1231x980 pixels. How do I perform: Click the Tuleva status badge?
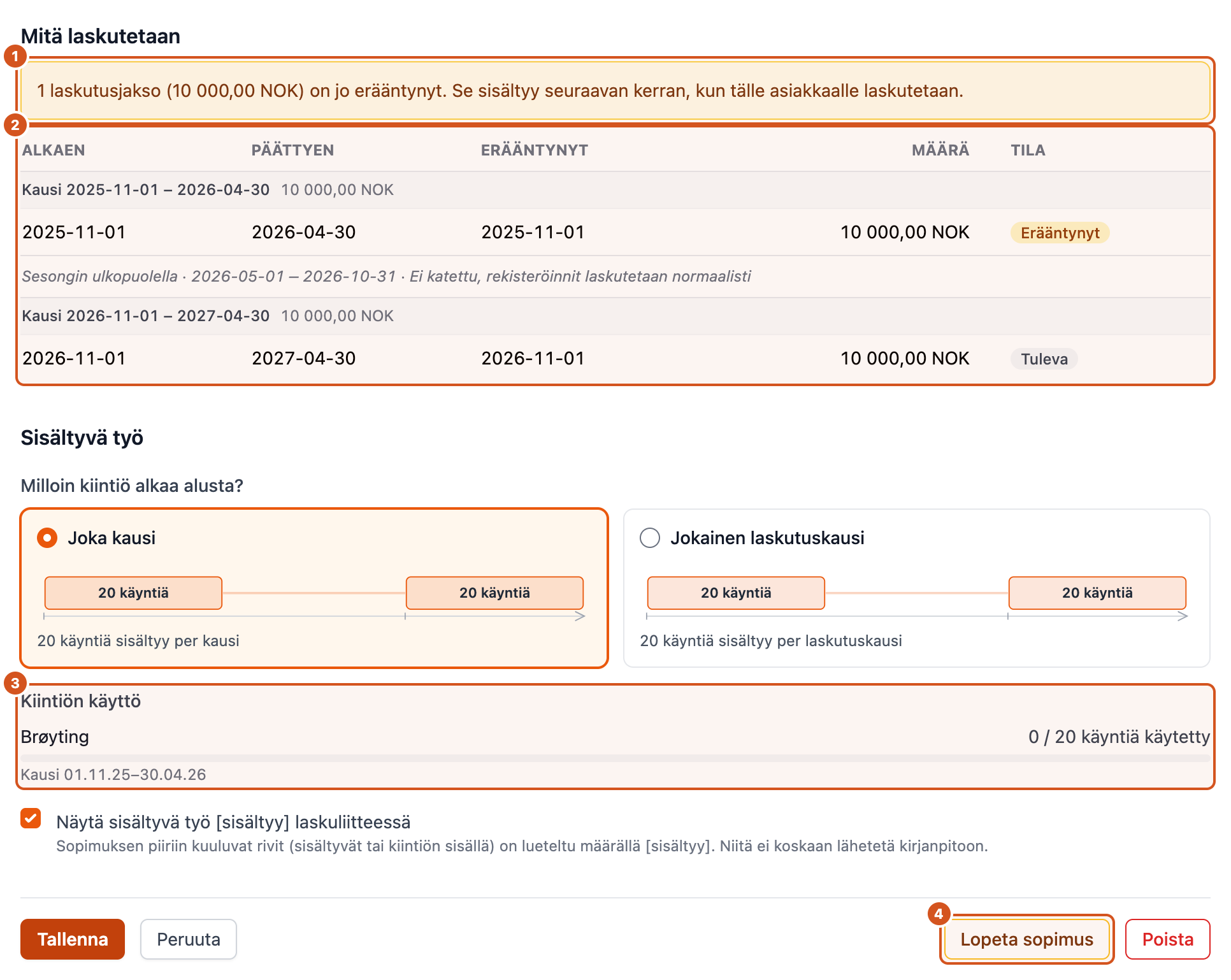tap(1044, 359)
